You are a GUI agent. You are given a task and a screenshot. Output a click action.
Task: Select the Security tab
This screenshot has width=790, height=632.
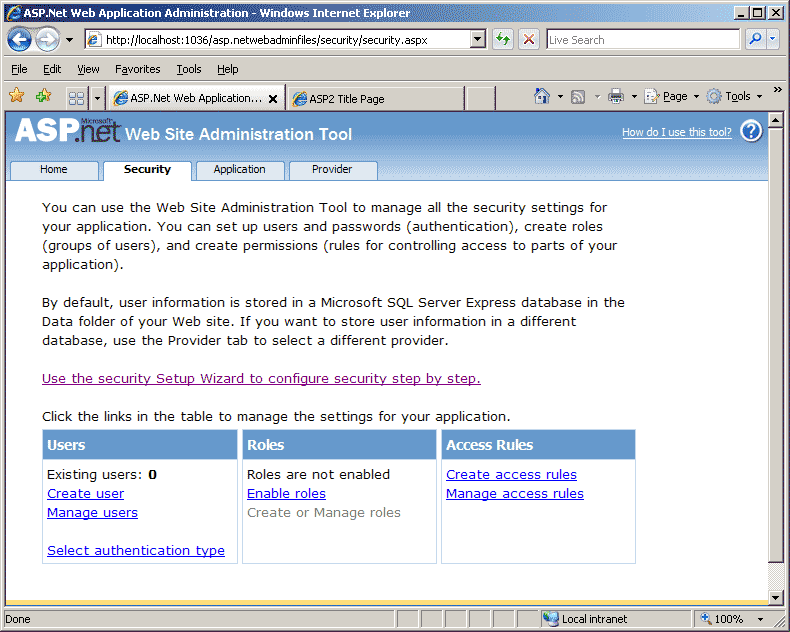[147, 170]
